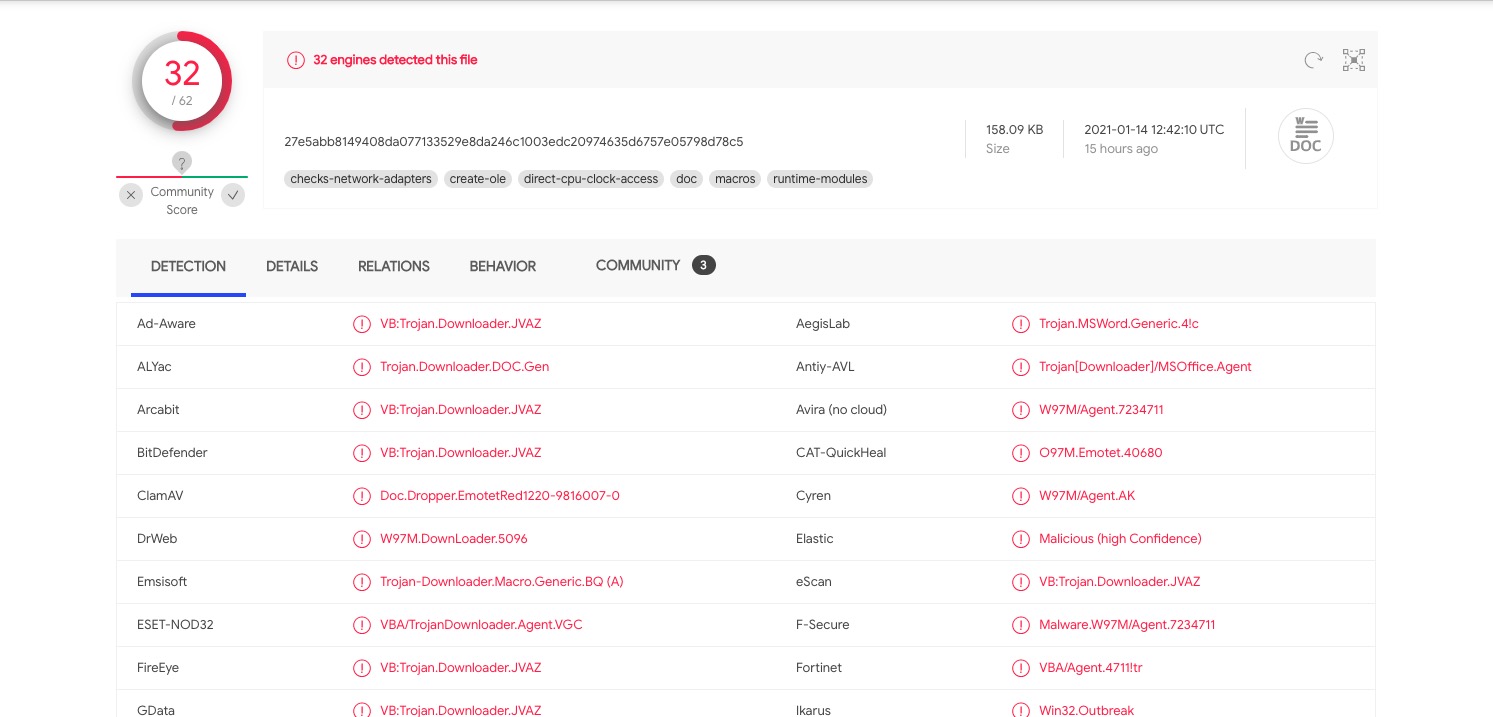
Task: Click the community comment count badge 3
Action: click(704, 265)
